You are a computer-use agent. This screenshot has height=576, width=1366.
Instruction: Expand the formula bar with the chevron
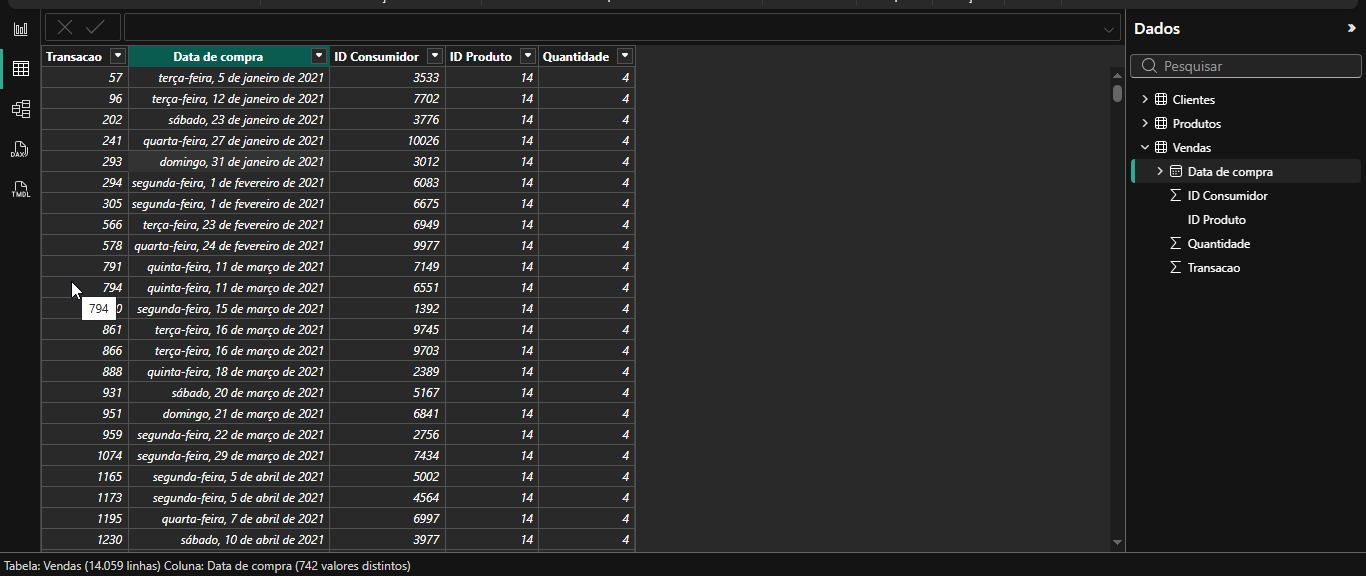click(x=1109, y=29)
